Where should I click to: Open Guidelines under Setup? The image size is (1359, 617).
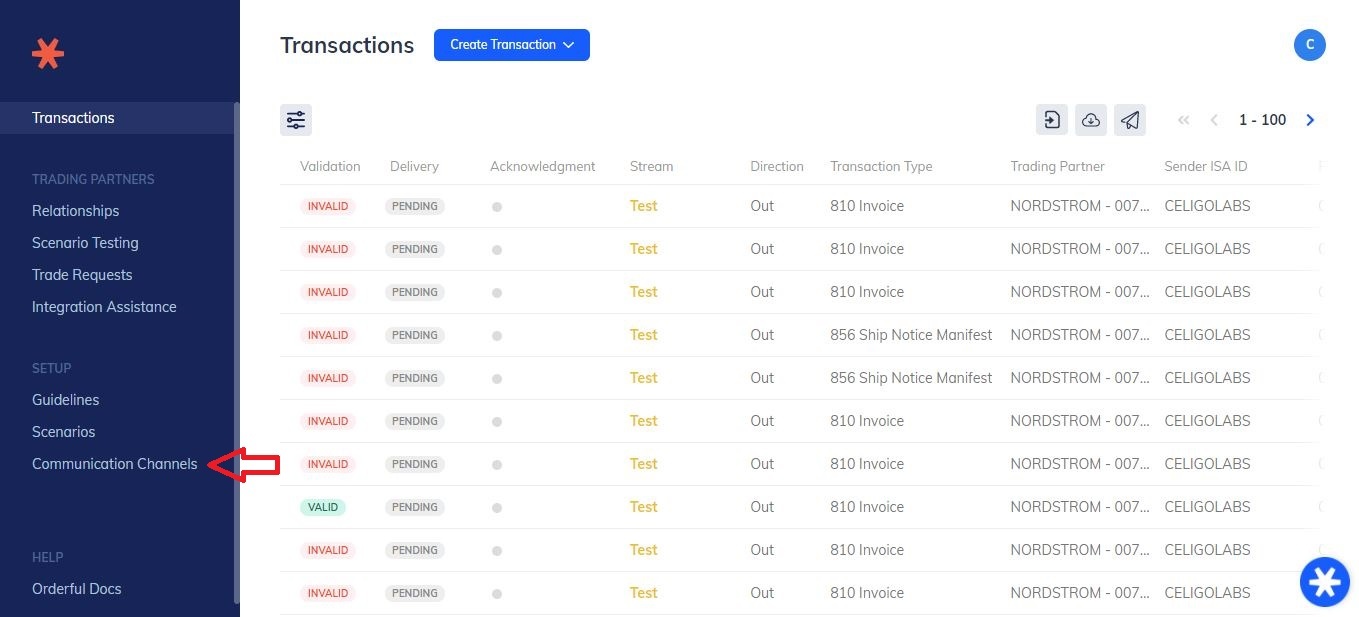click(65, 400)
